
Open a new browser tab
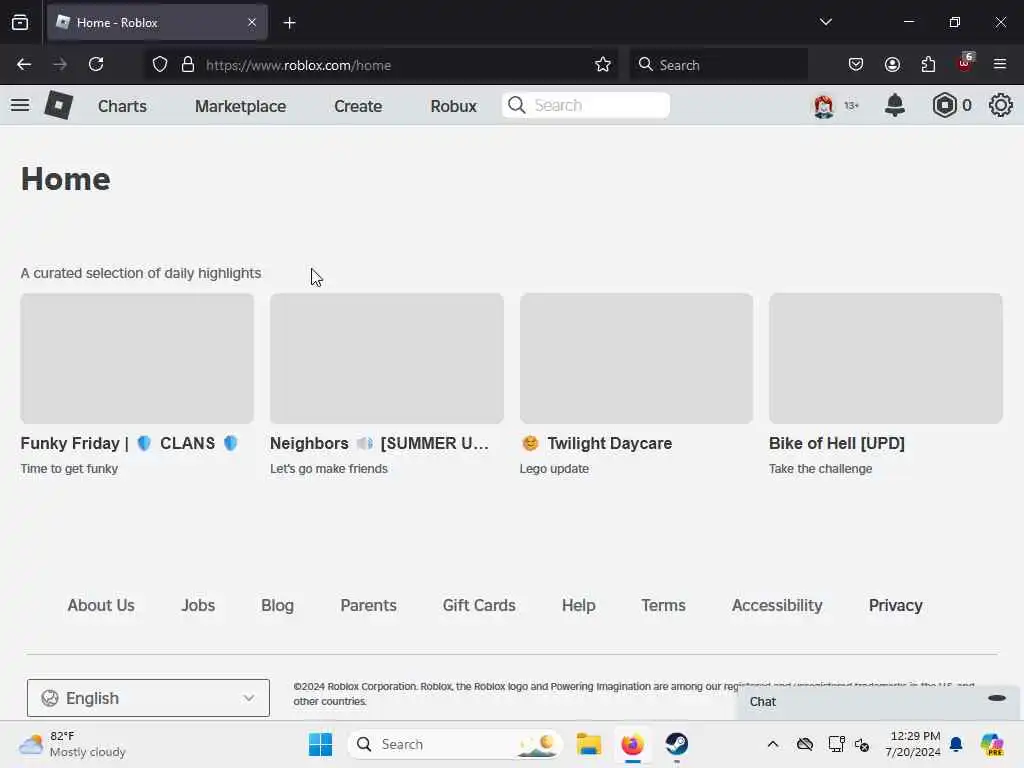pyautogui.click(x=289, y=23)
